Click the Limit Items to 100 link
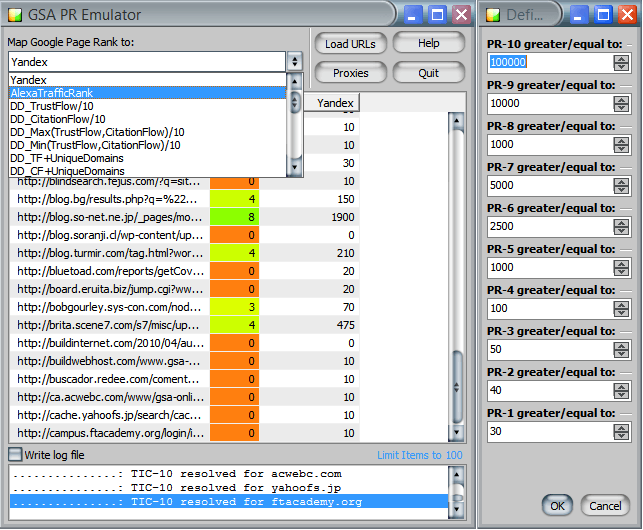643x530 pixels. 420,455
